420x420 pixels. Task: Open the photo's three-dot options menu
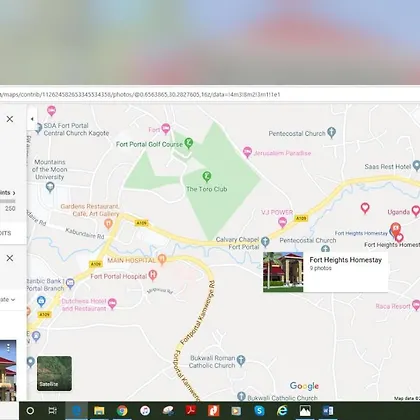tap(8, 348)
